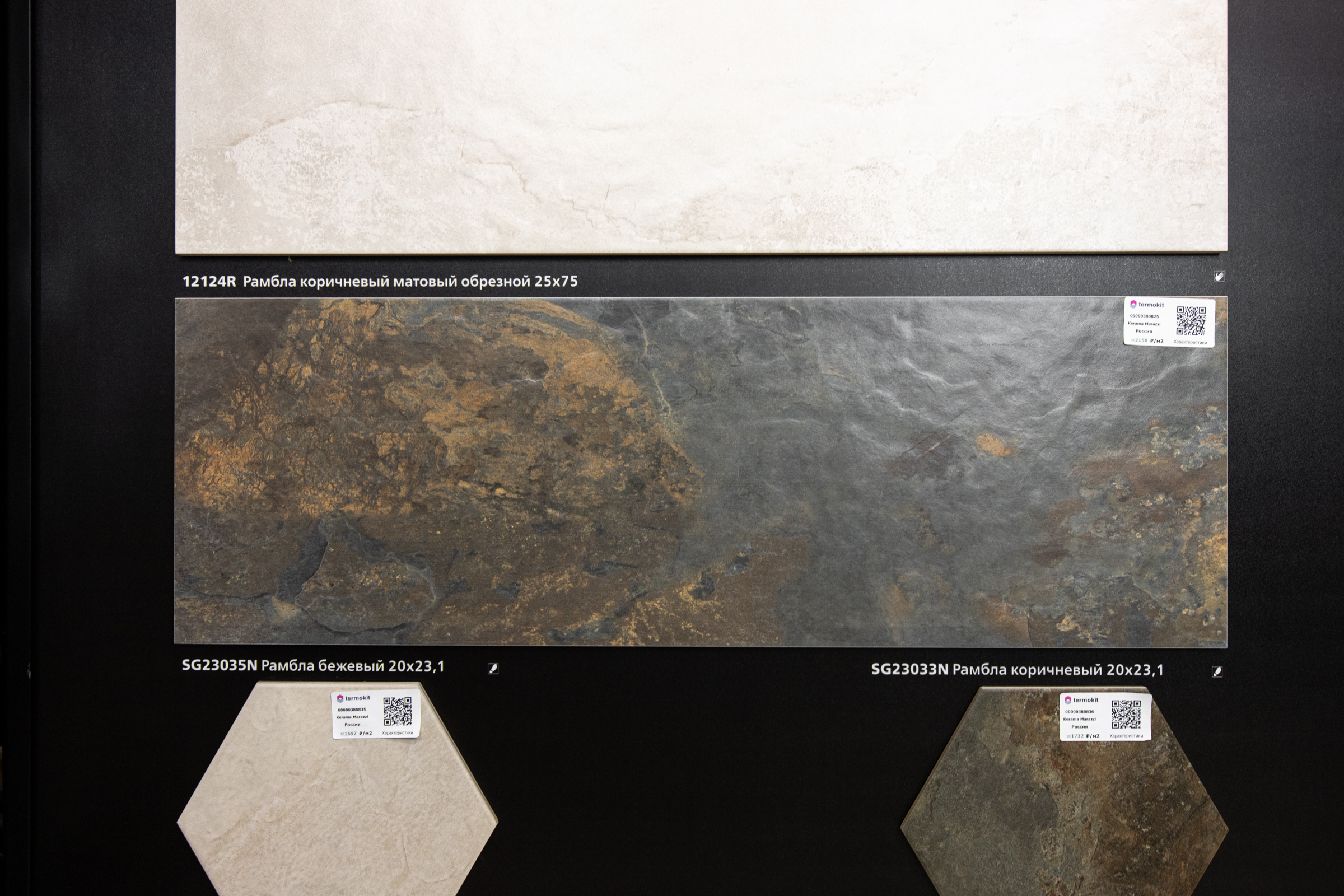Click "Россия" on the 00000380825 label
1344x896 pixels.
click(1144, 332)
